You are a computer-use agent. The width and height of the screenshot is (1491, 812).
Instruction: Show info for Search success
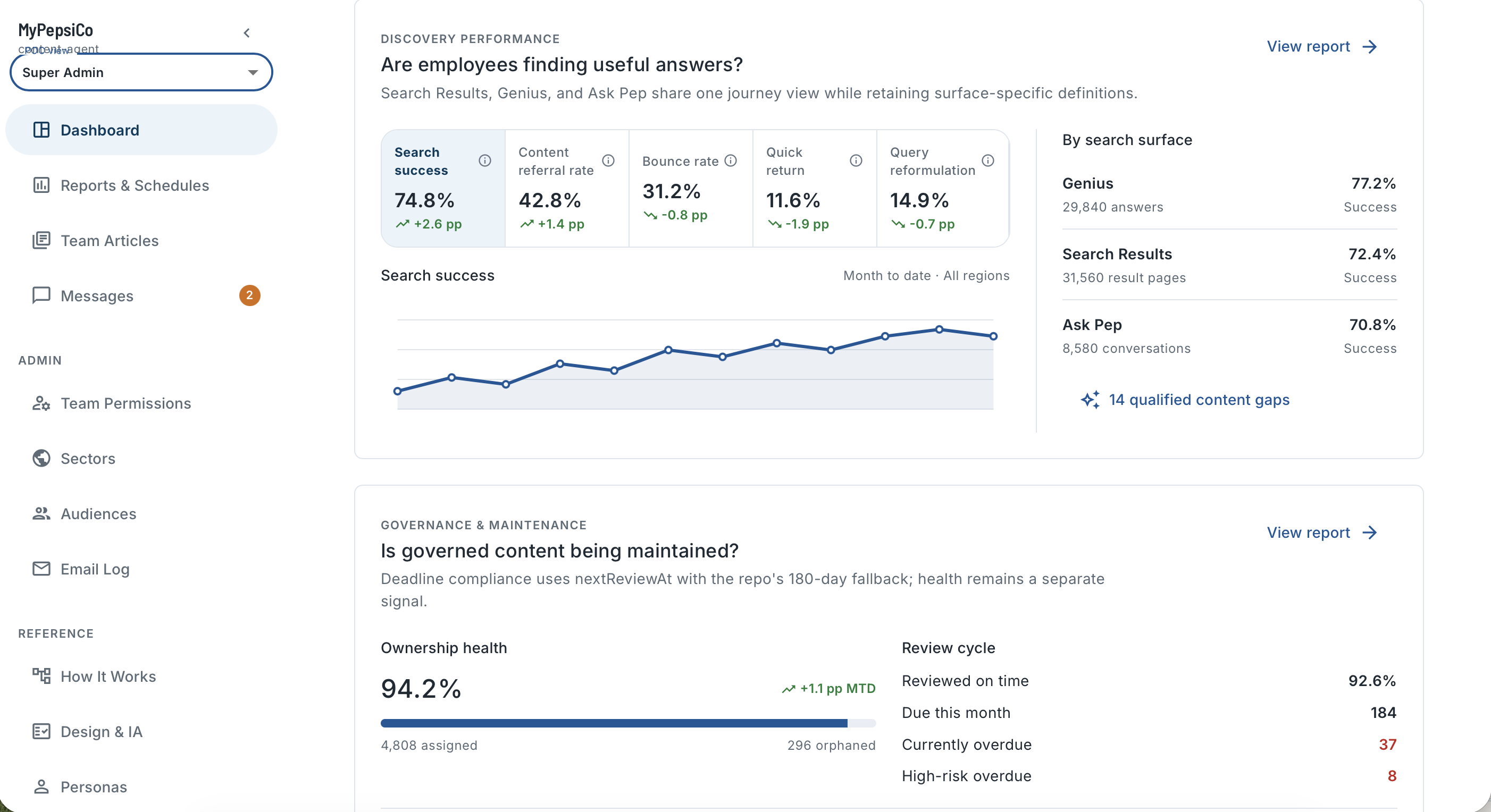(485, 160)
